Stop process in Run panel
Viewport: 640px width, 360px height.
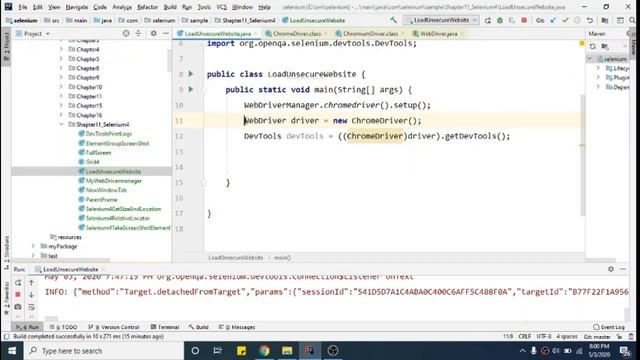coord(18,294)
